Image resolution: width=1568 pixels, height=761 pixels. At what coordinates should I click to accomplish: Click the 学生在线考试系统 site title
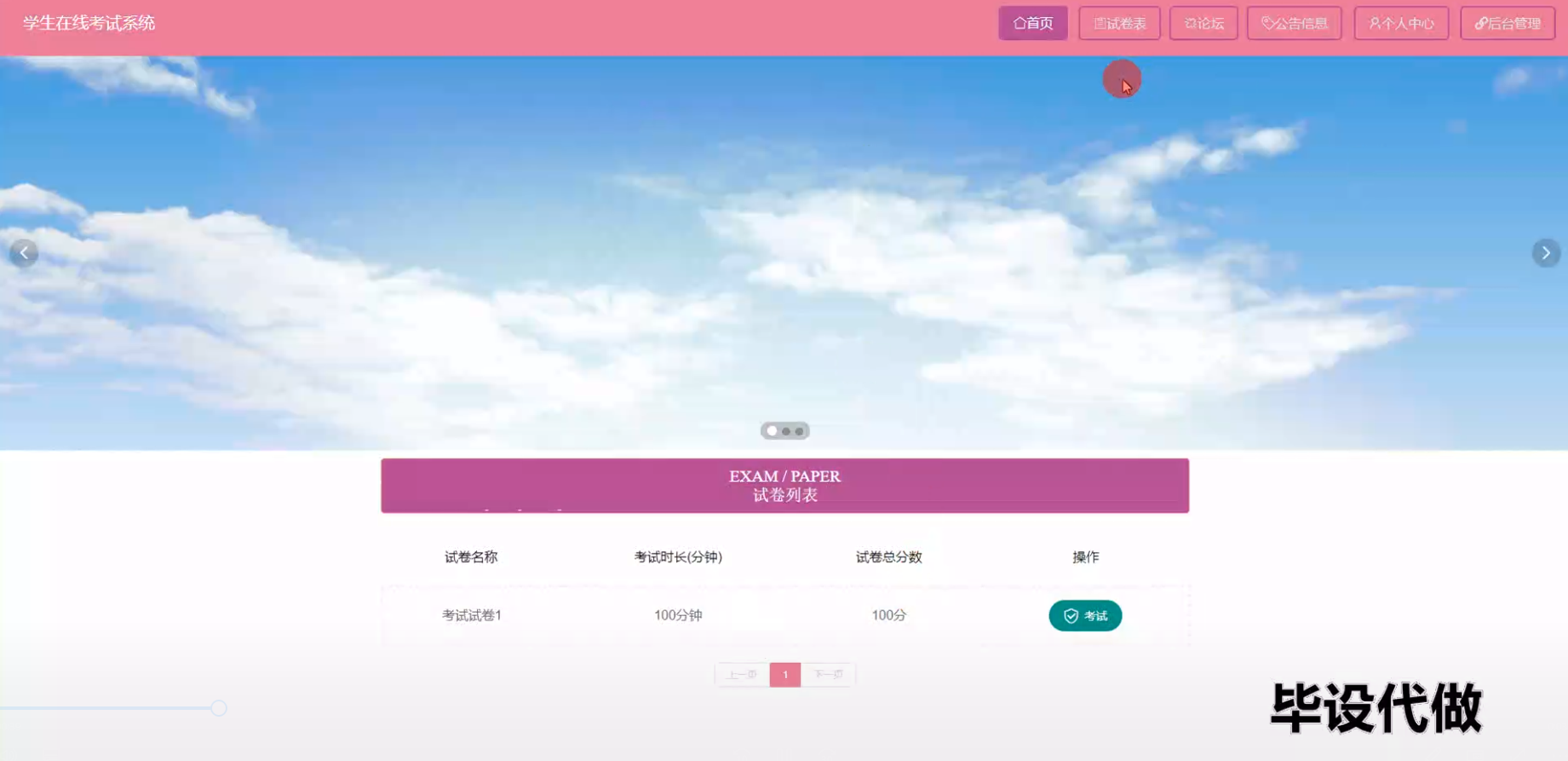pyautogui.click(x=89, y=23)
